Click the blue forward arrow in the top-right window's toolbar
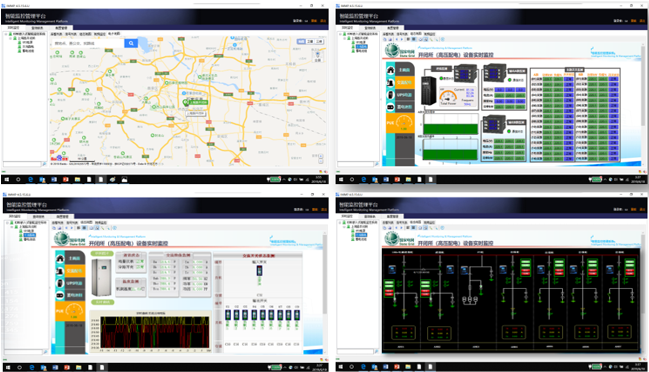The image size is (649, 372). 402,39
